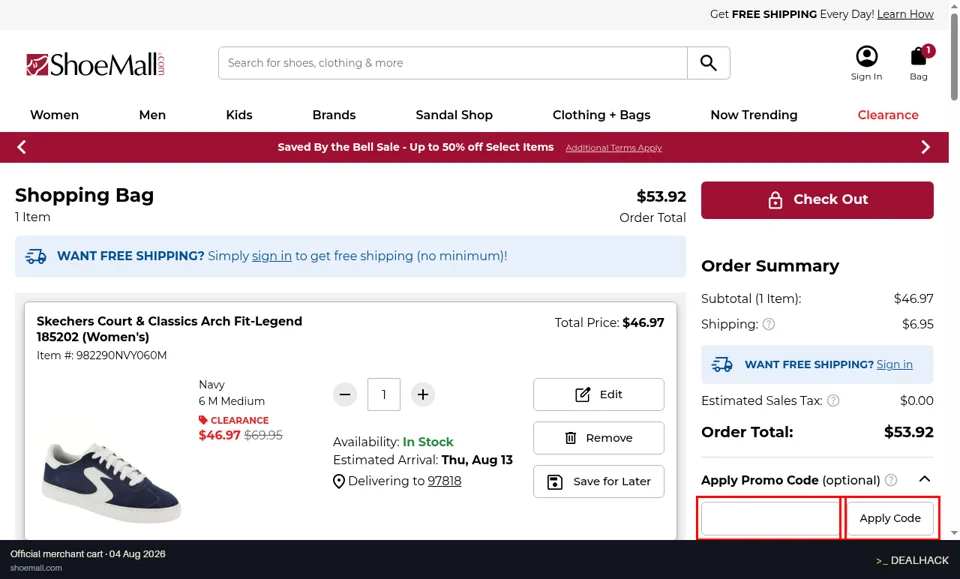Click sign in link in free shipping banner

click(x=272, y=256)
